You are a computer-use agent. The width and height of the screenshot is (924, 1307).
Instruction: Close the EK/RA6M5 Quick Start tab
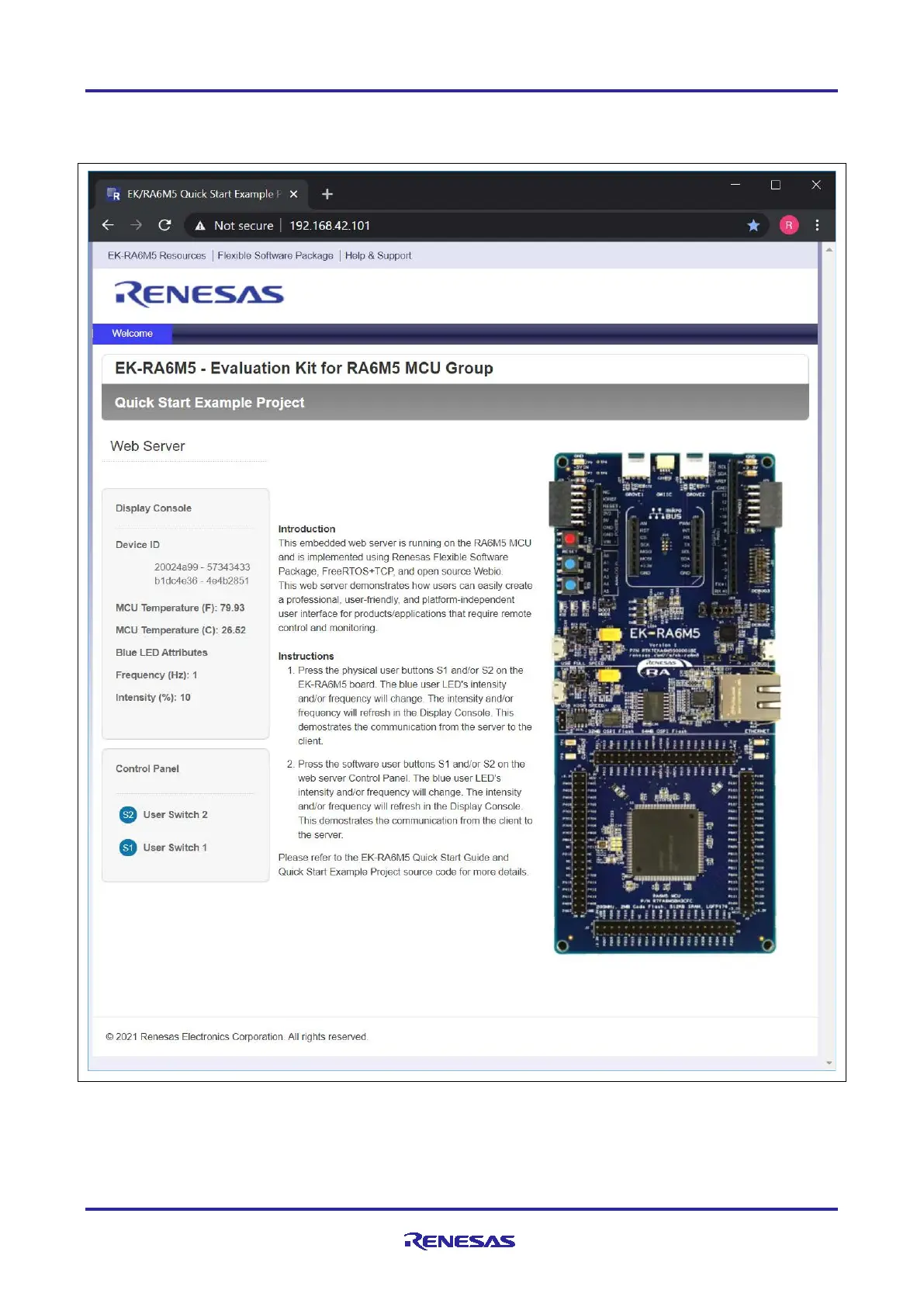coord(294,194)
